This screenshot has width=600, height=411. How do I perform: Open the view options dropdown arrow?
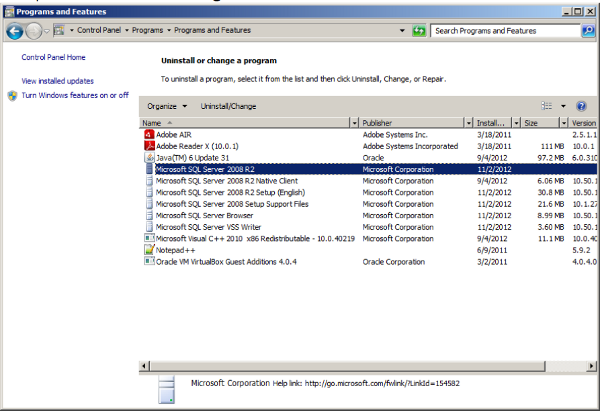click(x=563, y=106)
